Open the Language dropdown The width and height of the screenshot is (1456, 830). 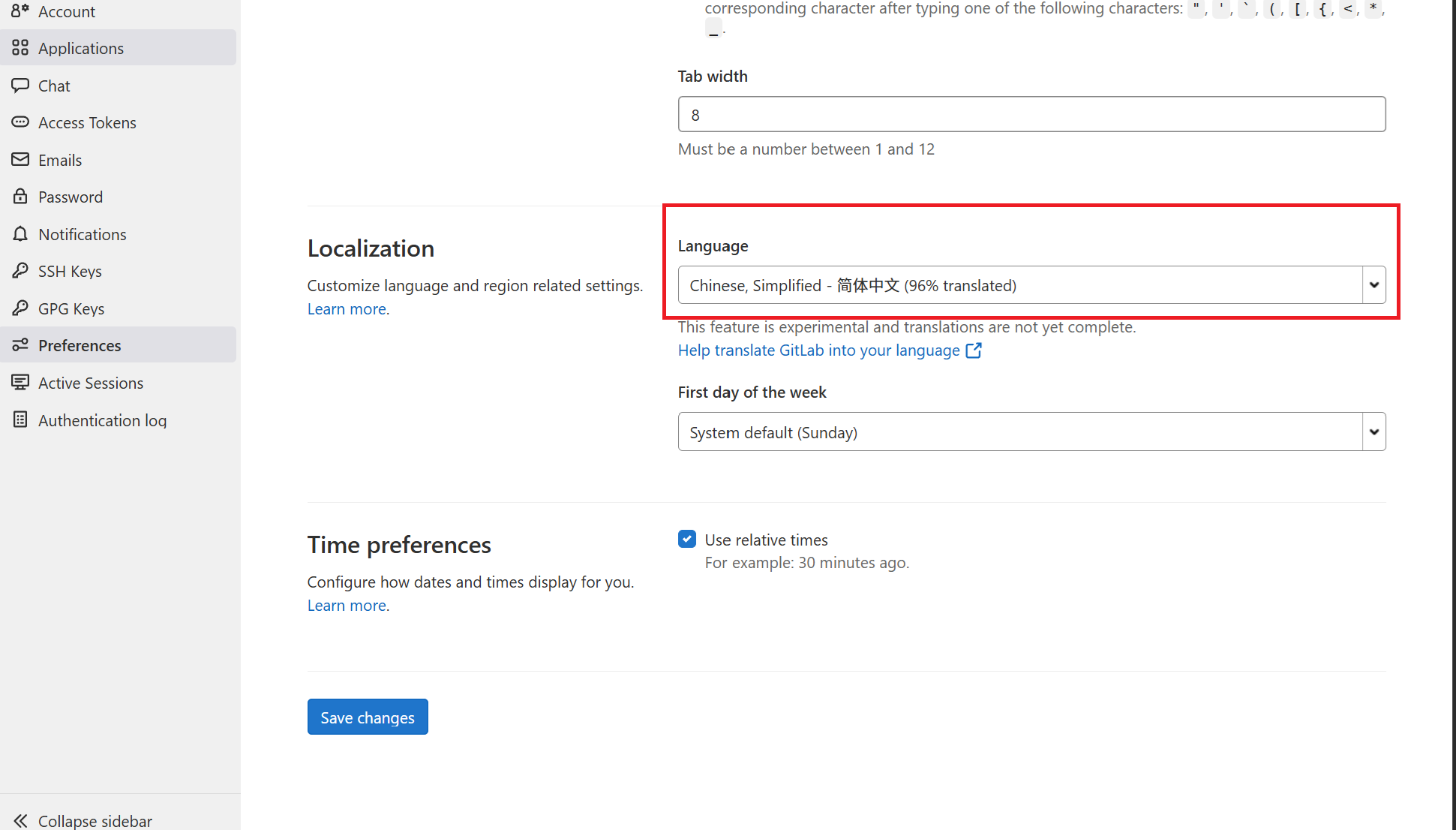(1031, 285)
